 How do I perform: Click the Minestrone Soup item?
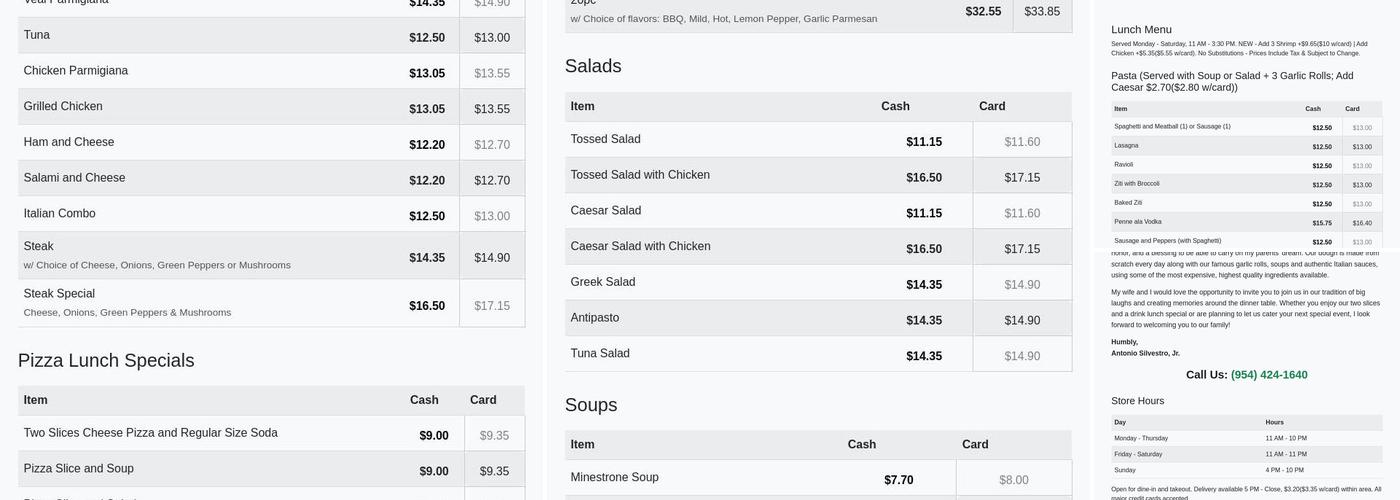point(615,478)
